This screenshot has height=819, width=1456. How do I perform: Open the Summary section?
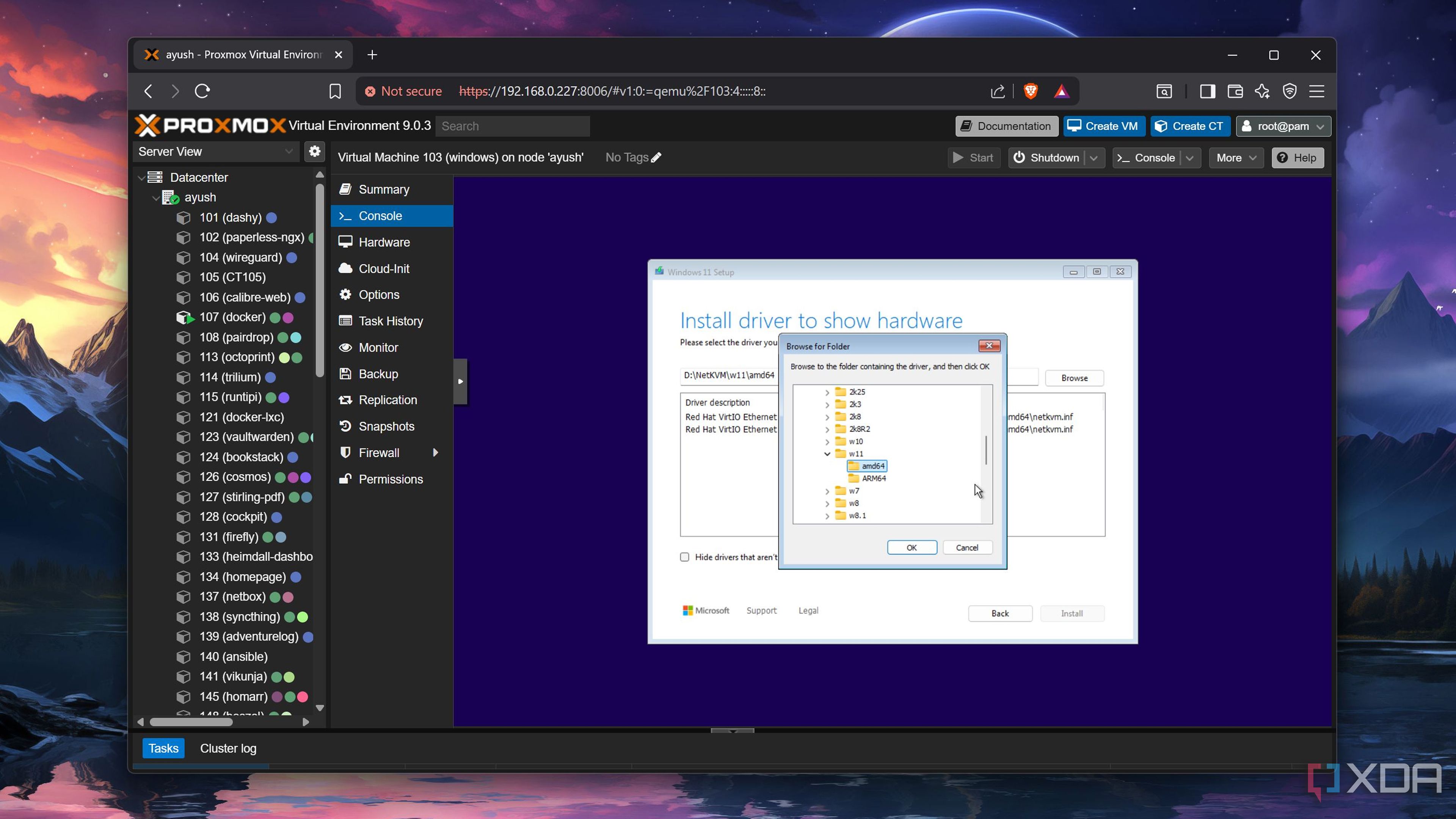click(392, 189)
